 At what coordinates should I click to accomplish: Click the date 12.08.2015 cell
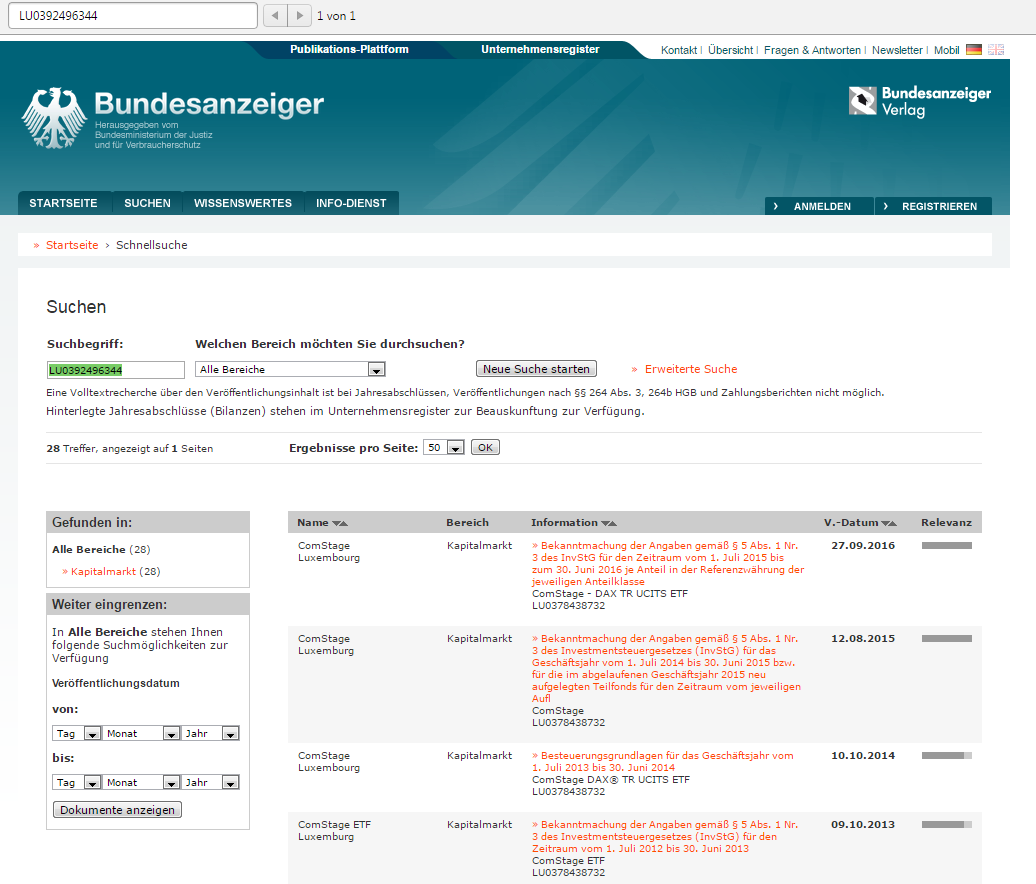(x=863, y=639)
